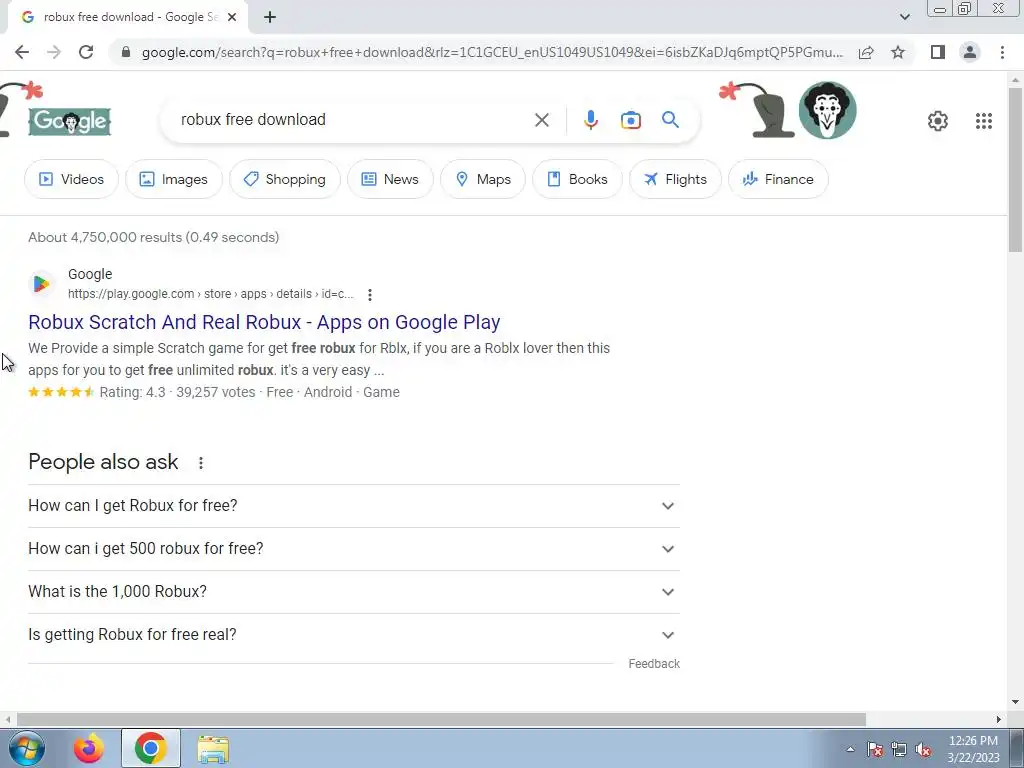Click the doodle portrait avatar
The image size is (1024, 768).
(x=827, y=110)
